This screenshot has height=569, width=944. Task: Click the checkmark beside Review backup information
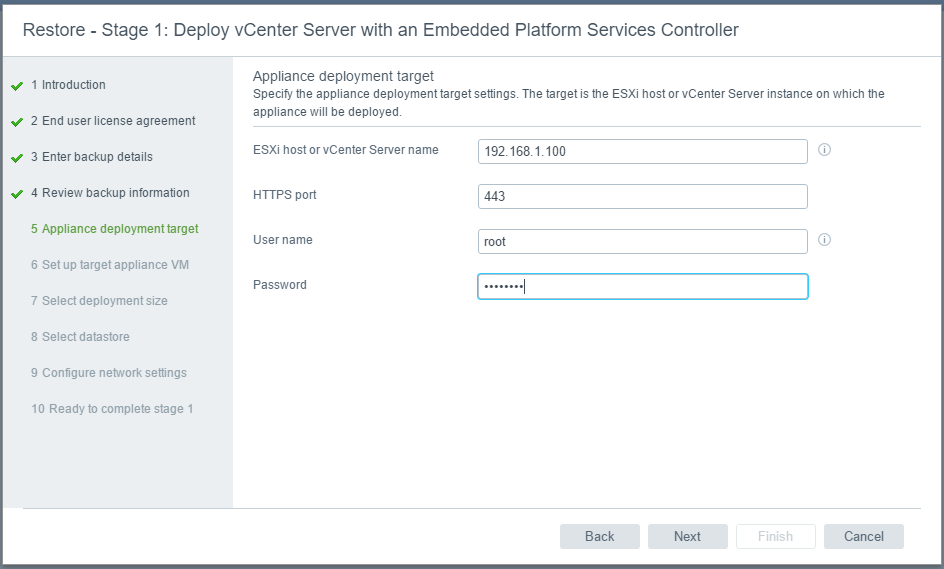[17, 194]
